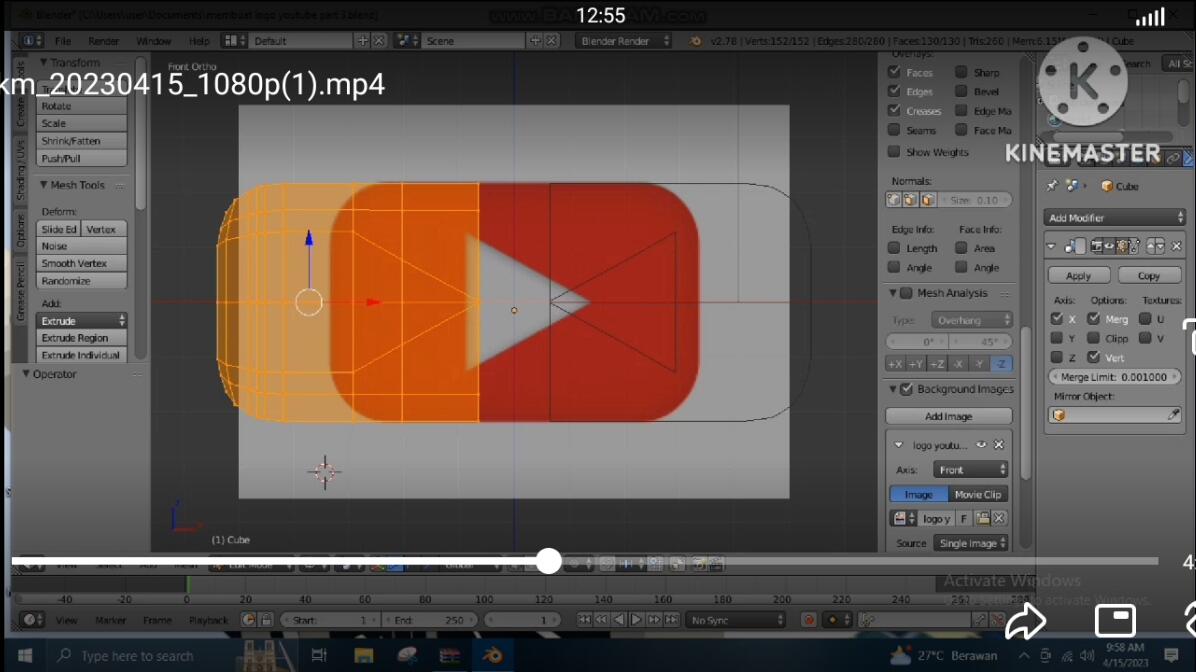Open image file folder icon
The image size is (1196, 672).
(x=982, y=519)
